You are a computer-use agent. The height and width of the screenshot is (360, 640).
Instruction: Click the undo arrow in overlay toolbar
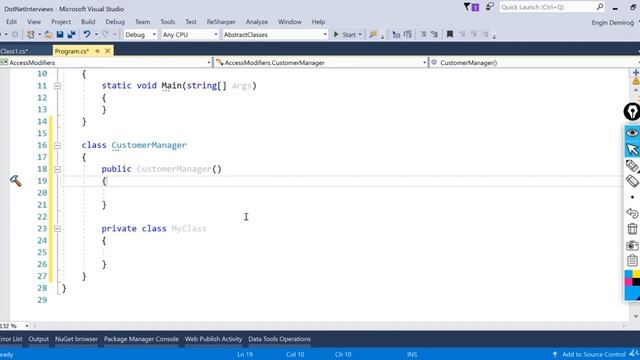[x=632, y=213]
